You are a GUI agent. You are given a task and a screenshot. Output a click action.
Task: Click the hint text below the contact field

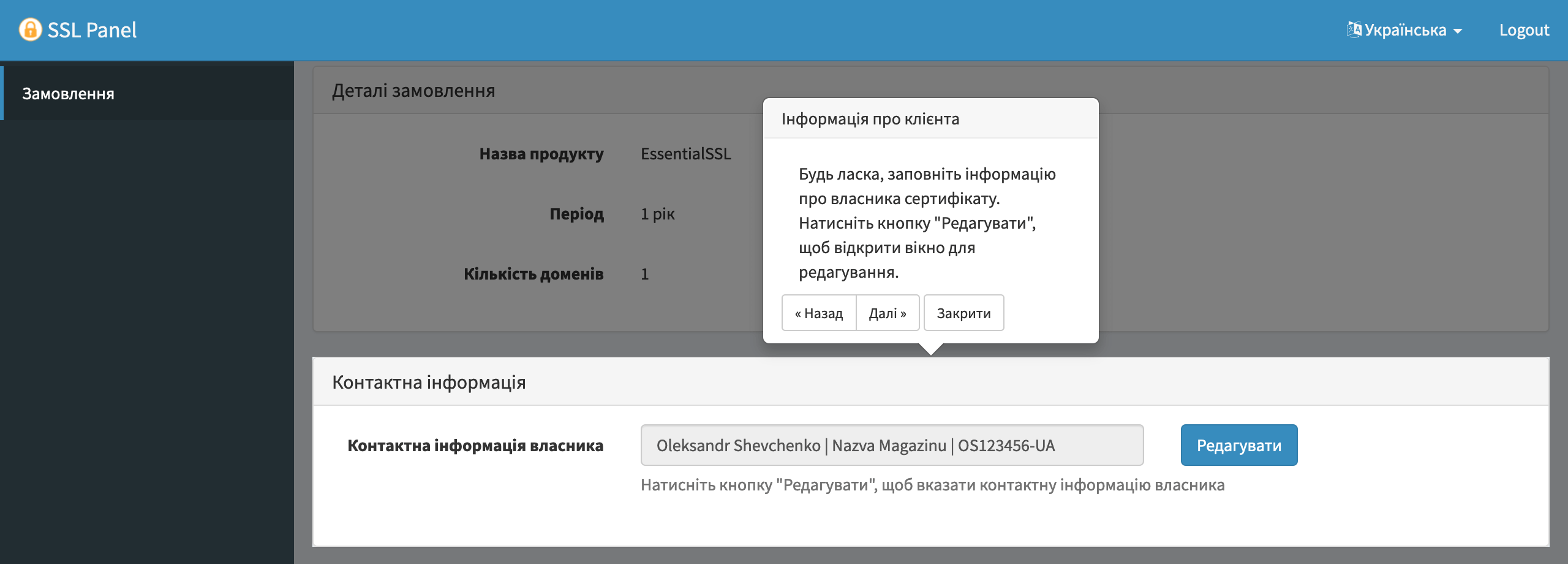pyautogui.click(x=932, y=485)
